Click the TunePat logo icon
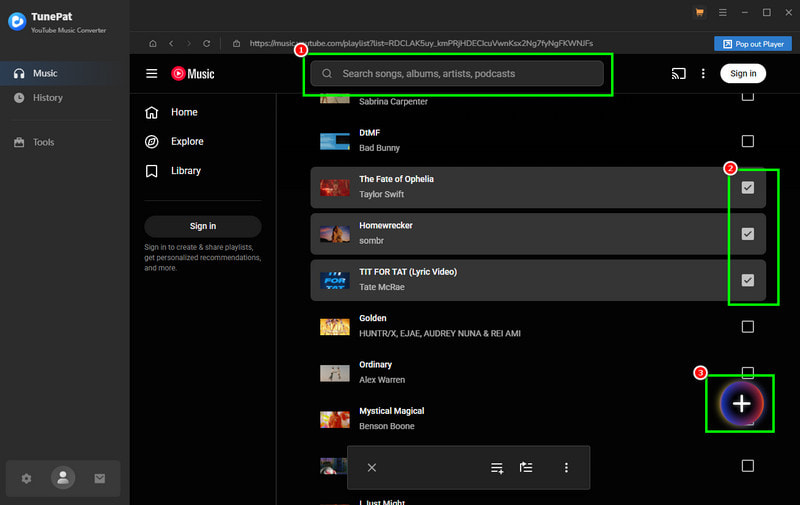 pyautogui.click(x=17, y=21)
